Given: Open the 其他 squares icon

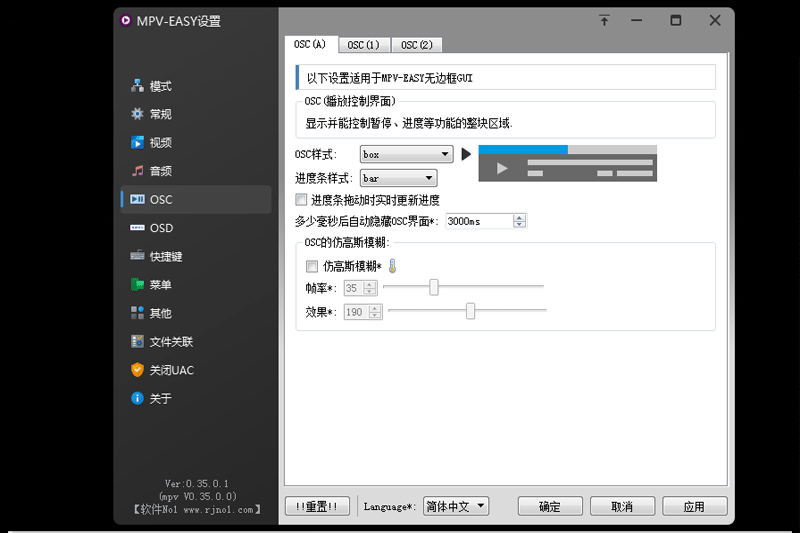Looking at the screenshot, I should coord(137,313).
